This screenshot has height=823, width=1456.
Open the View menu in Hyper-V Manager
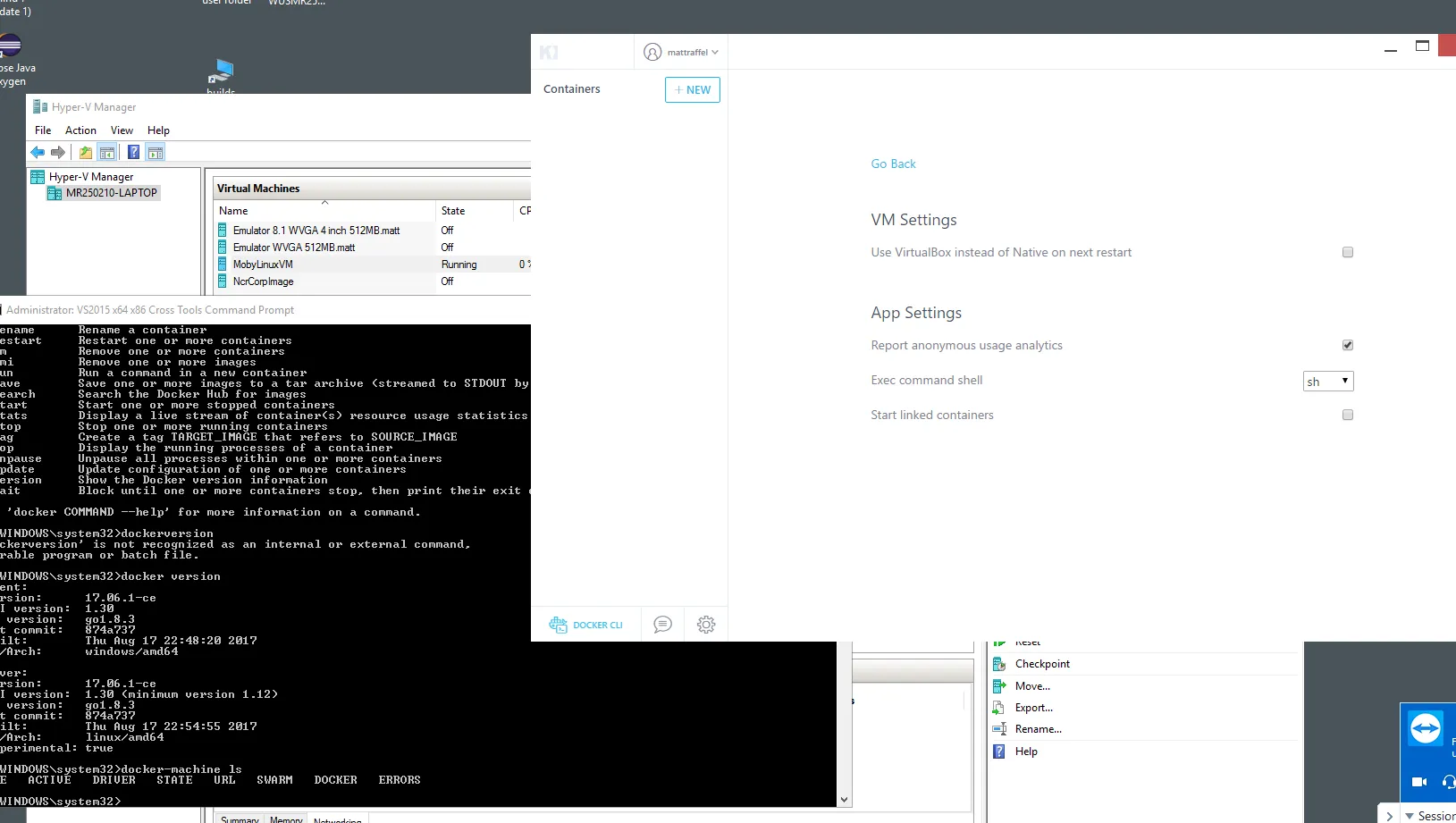(122, 130)
